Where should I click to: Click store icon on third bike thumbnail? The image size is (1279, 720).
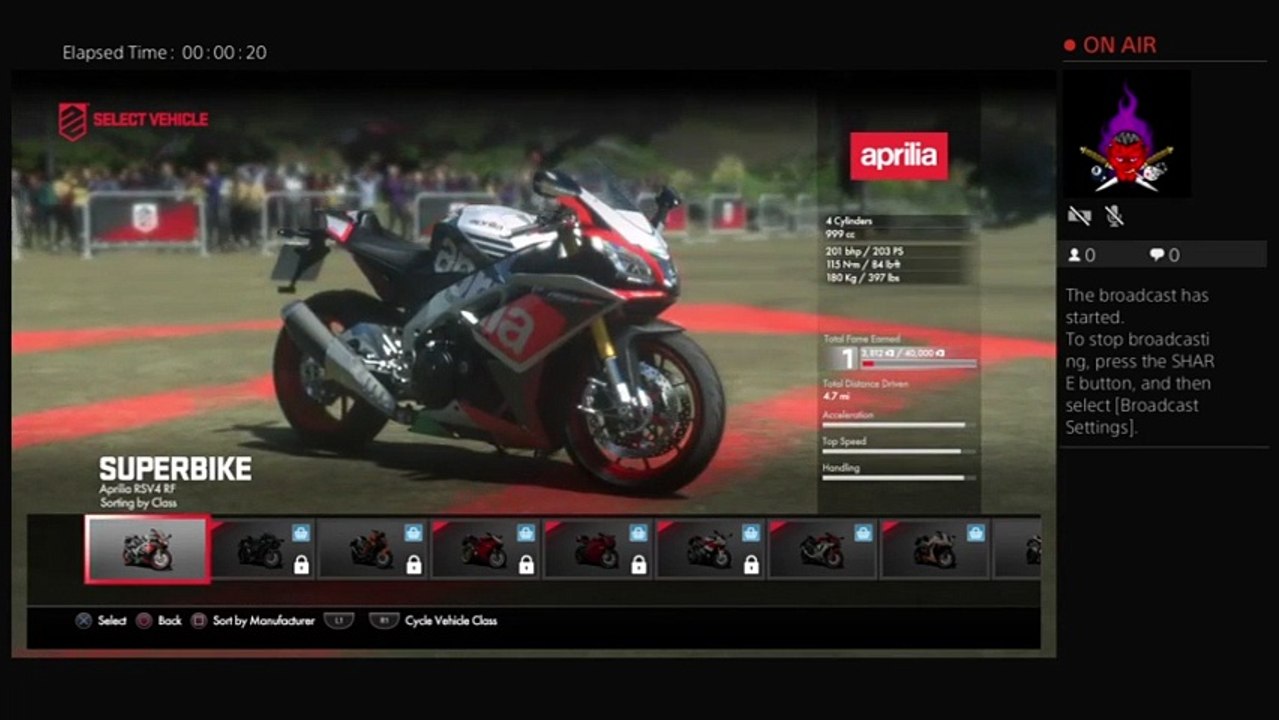414,533
